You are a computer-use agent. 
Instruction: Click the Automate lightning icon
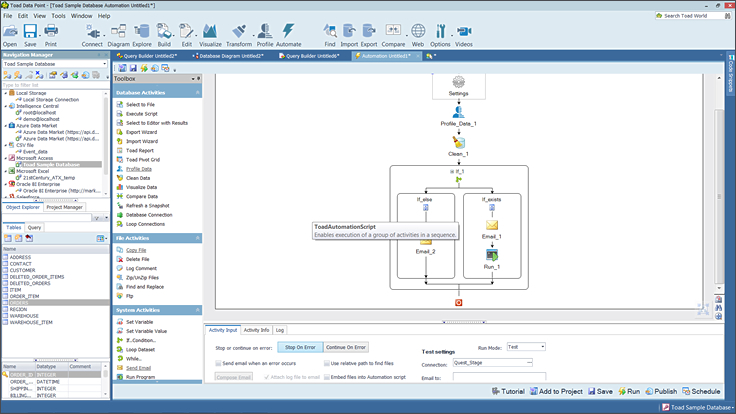(x=288, y=33)
